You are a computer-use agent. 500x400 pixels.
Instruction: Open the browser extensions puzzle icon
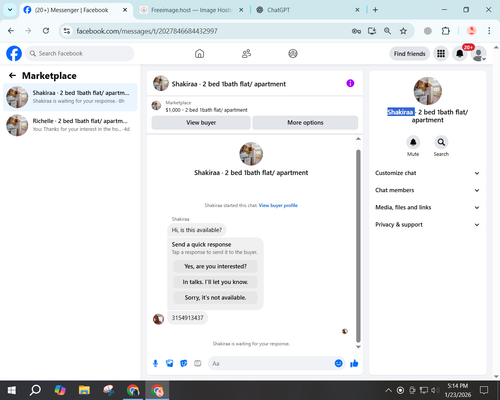coord(446,31)
